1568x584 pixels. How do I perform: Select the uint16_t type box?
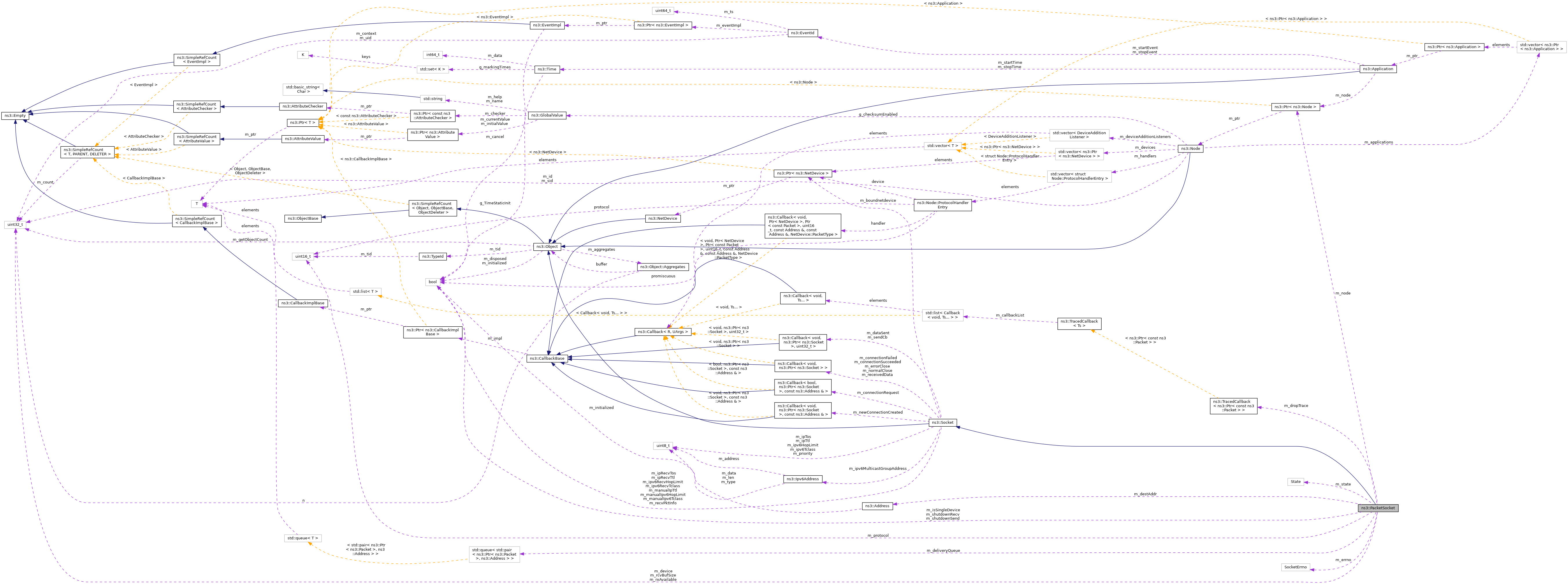click(303, 257)
